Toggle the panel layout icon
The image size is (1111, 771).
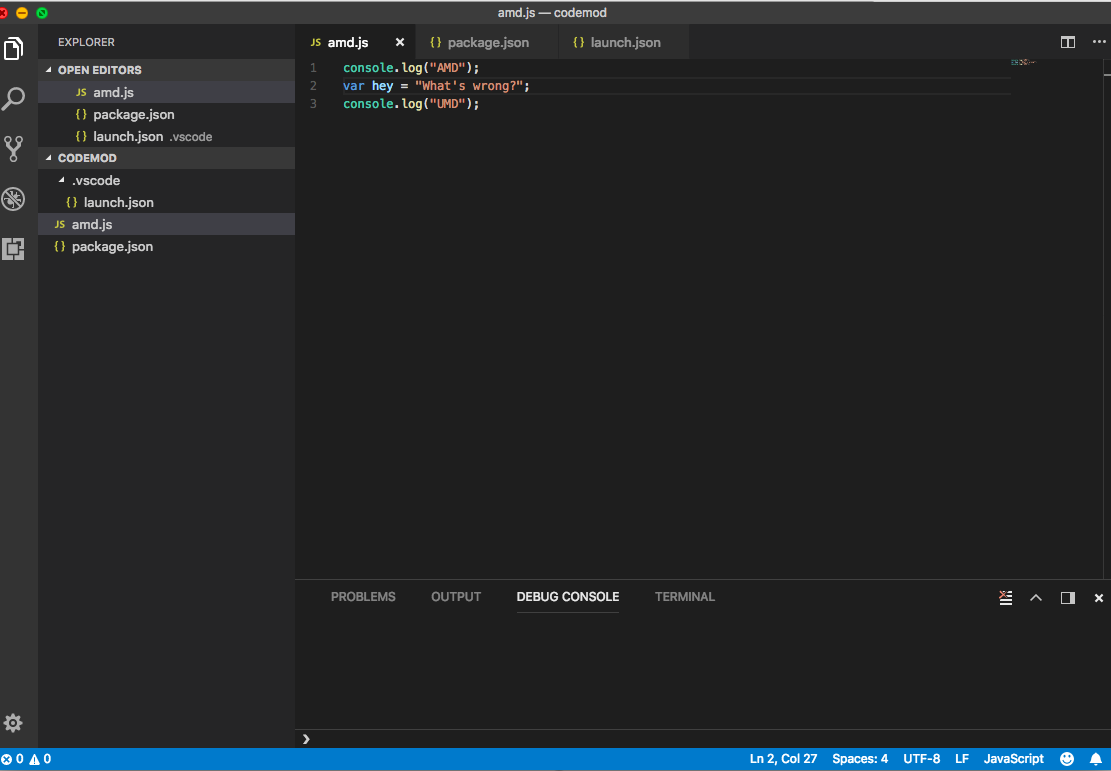point(1067,597)
